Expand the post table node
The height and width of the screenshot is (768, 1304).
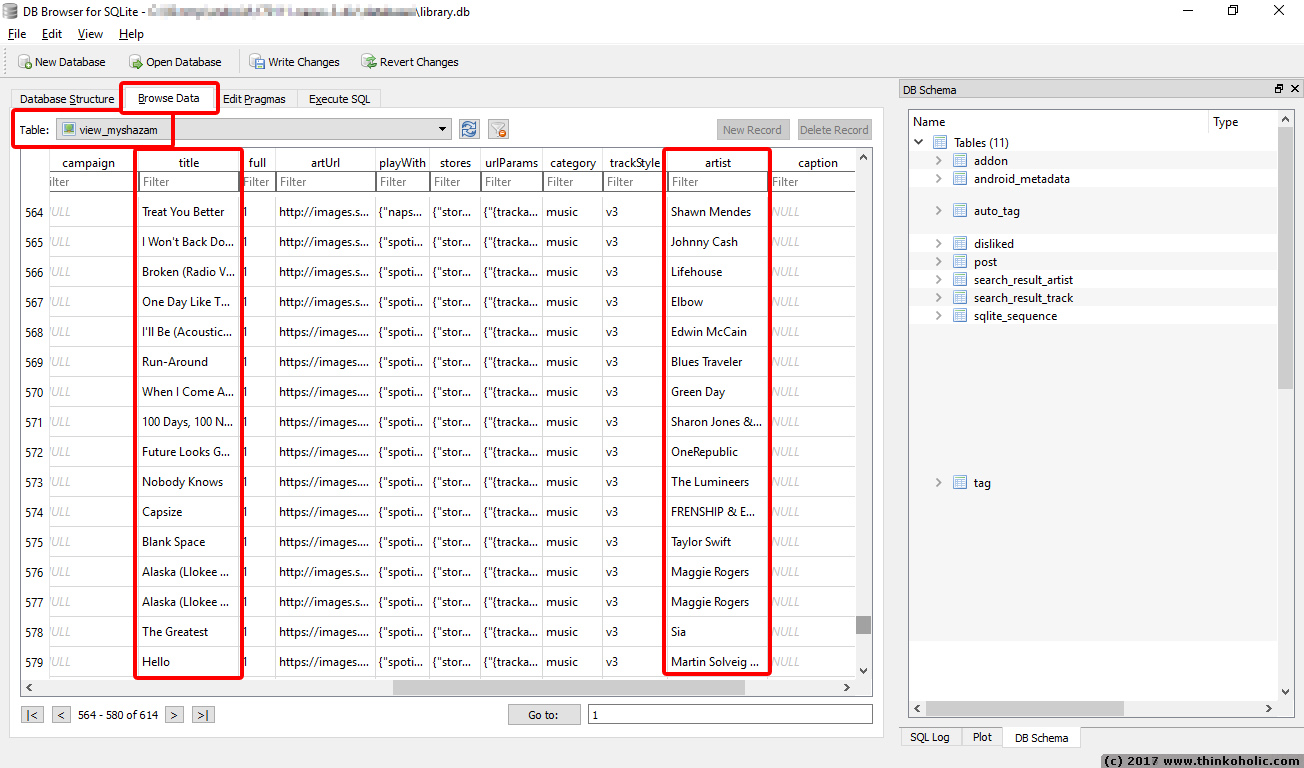pos(938,262)
